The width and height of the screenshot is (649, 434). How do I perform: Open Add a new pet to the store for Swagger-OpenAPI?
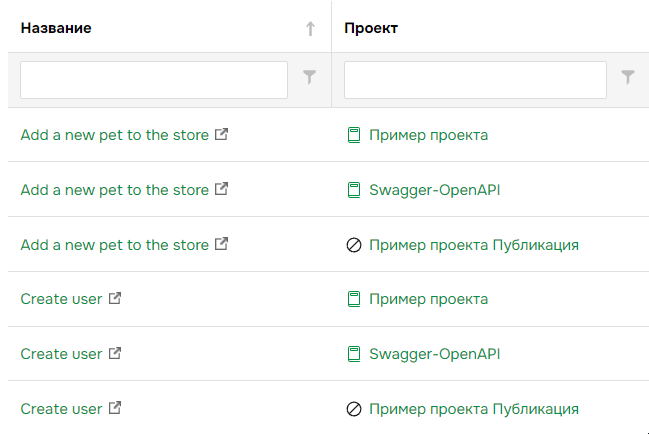(114, 190)
